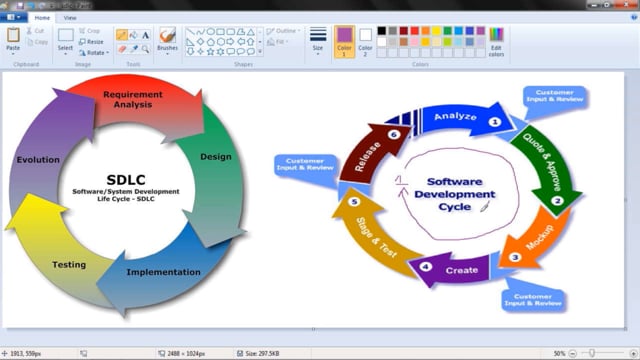Choose the Diamond shape
The width and height of the screenshot is (640, 360).
pos(200,42)
